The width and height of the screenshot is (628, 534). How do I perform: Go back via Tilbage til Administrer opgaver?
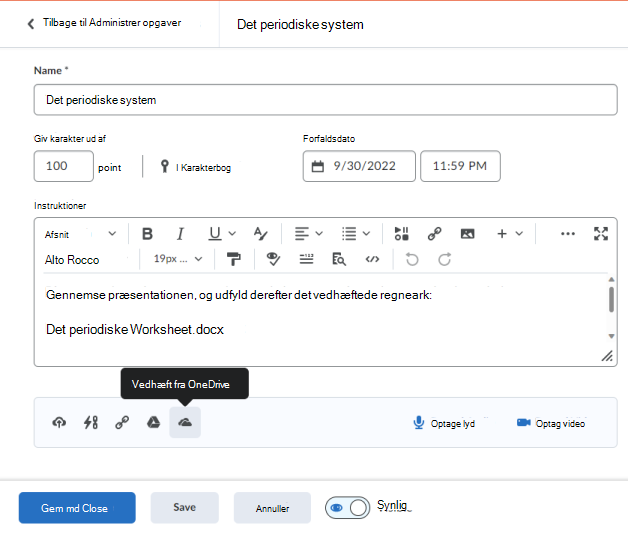(104, 23)
